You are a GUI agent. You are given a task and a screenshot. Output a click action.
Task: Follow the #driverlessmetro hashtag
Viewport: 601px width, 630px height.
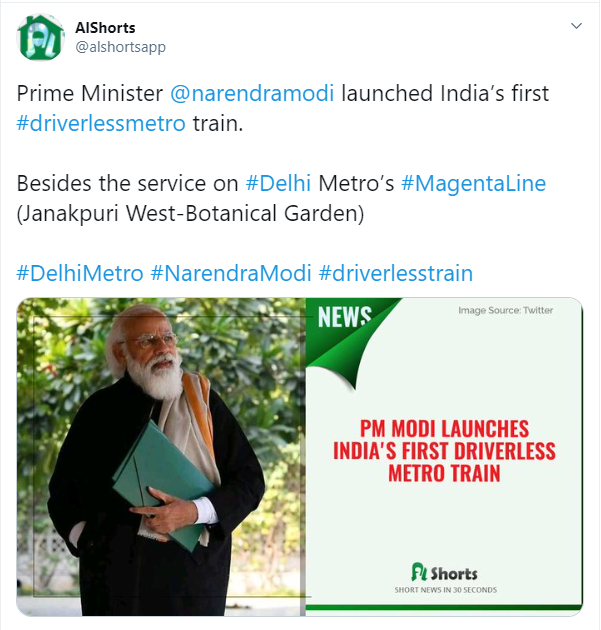pos(101,123)
